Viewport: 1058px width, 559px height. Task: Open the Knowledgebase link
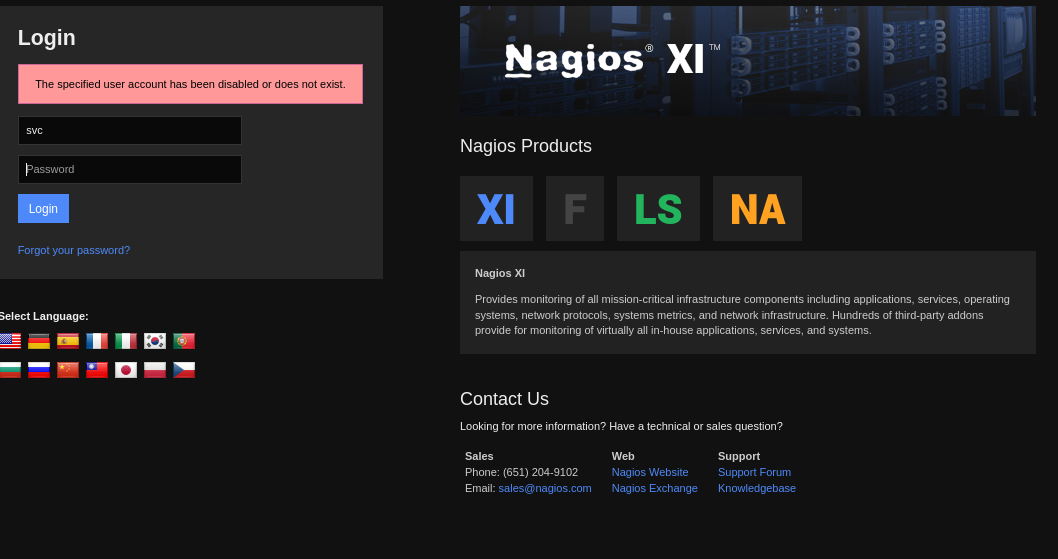[757, 488]
